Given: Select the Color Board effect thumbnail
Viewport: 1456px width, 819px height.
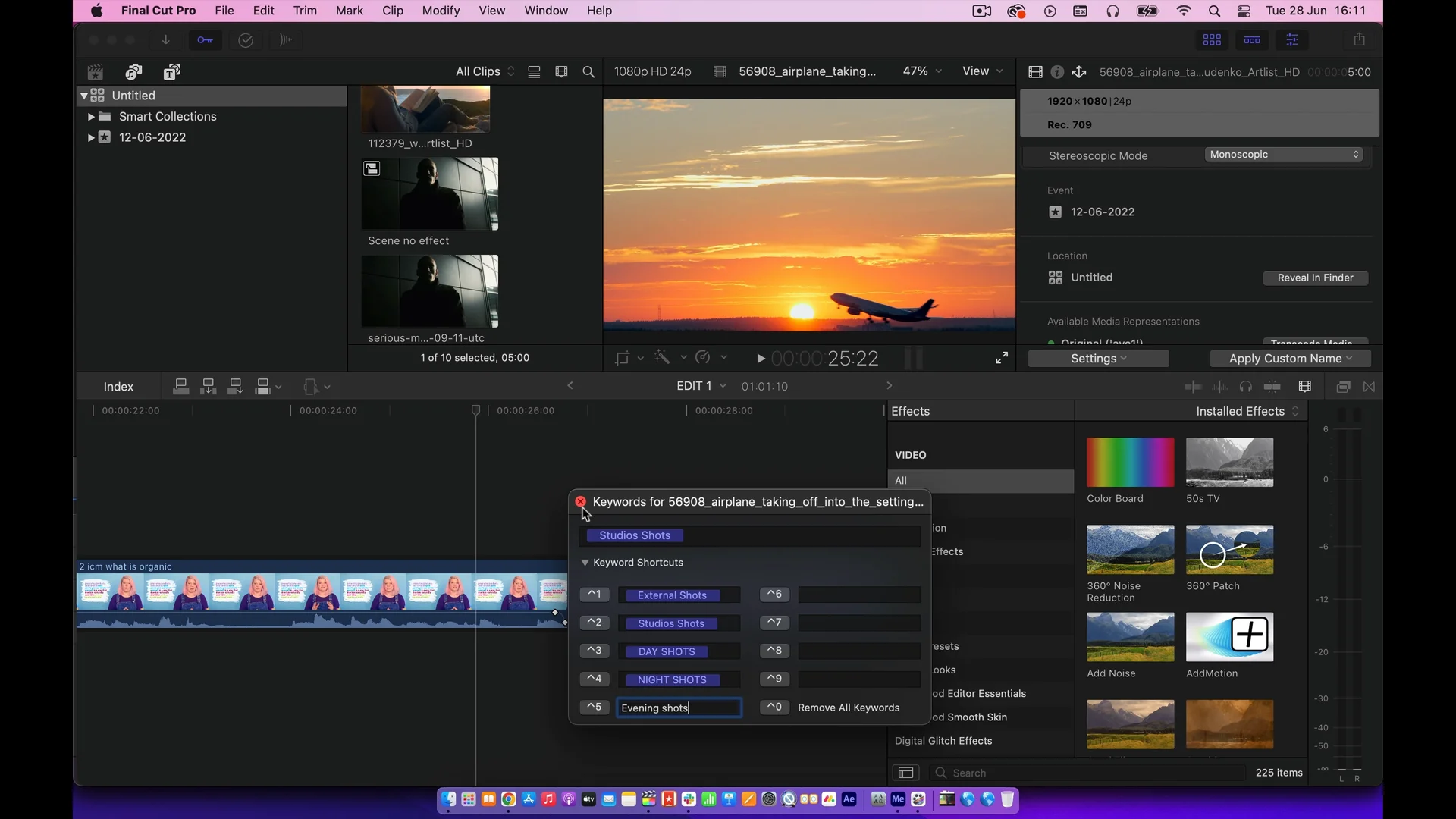Looking at the screenshot, I should coord(1130,463).
